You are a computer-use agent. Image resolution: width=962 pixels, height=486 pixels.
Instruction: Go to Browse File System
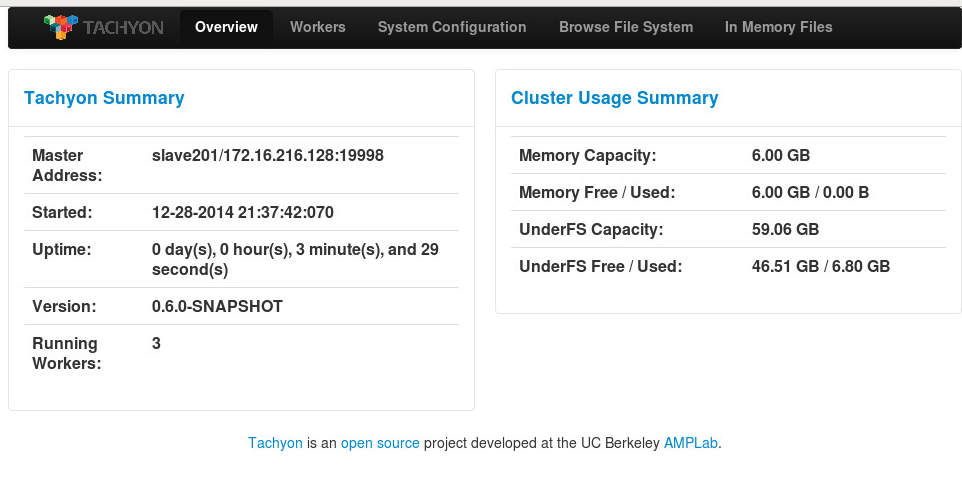click(x=626, y=27)
